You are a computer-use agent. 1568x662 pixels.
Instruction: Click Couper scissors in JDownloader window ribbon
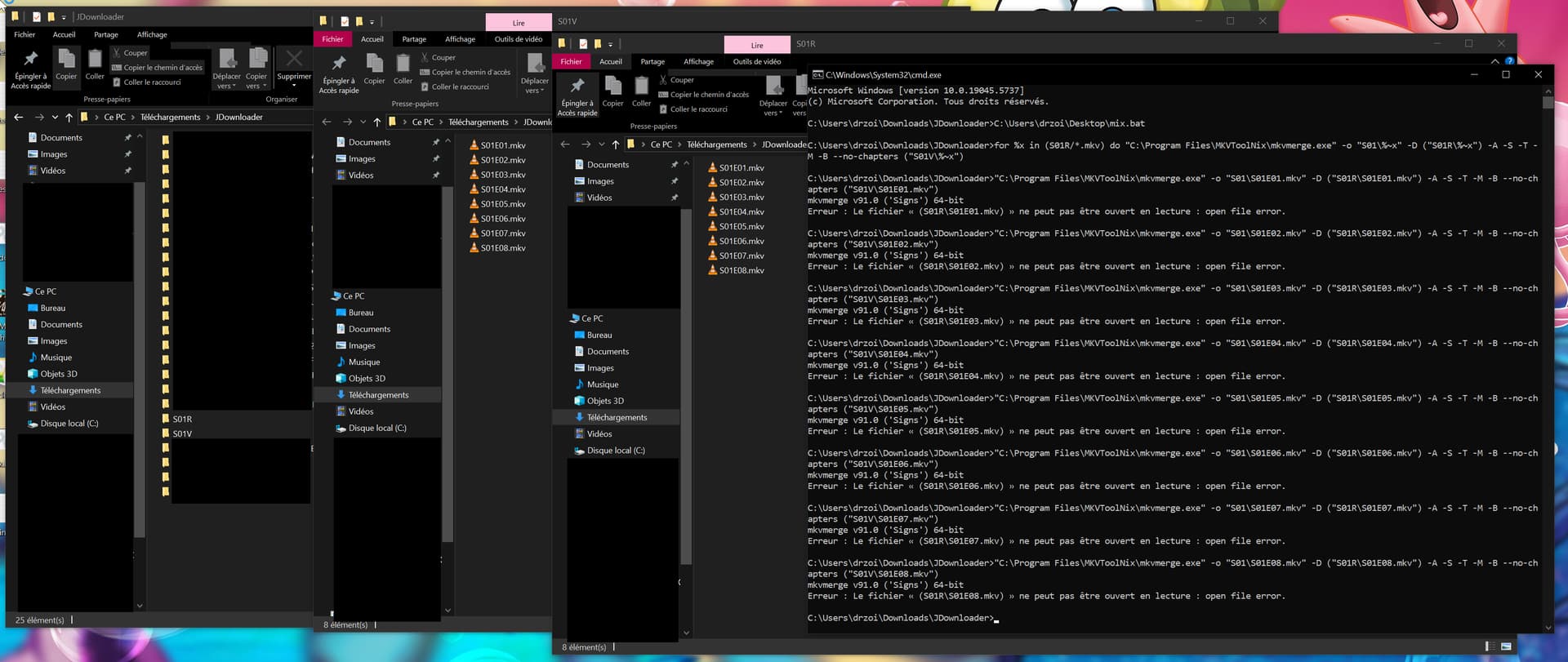coord(117,53)
